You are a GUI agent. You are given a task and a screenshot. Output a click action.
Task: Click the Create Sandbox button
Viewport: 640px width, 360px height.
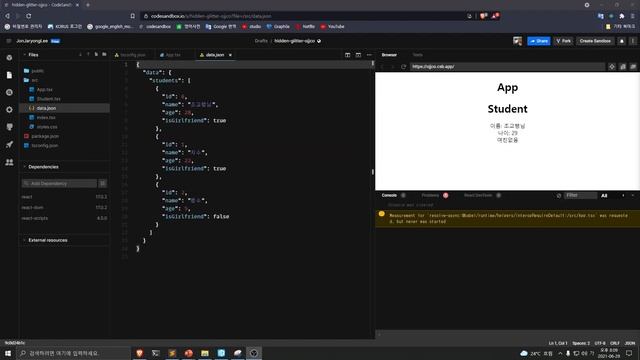click(595, 41)
